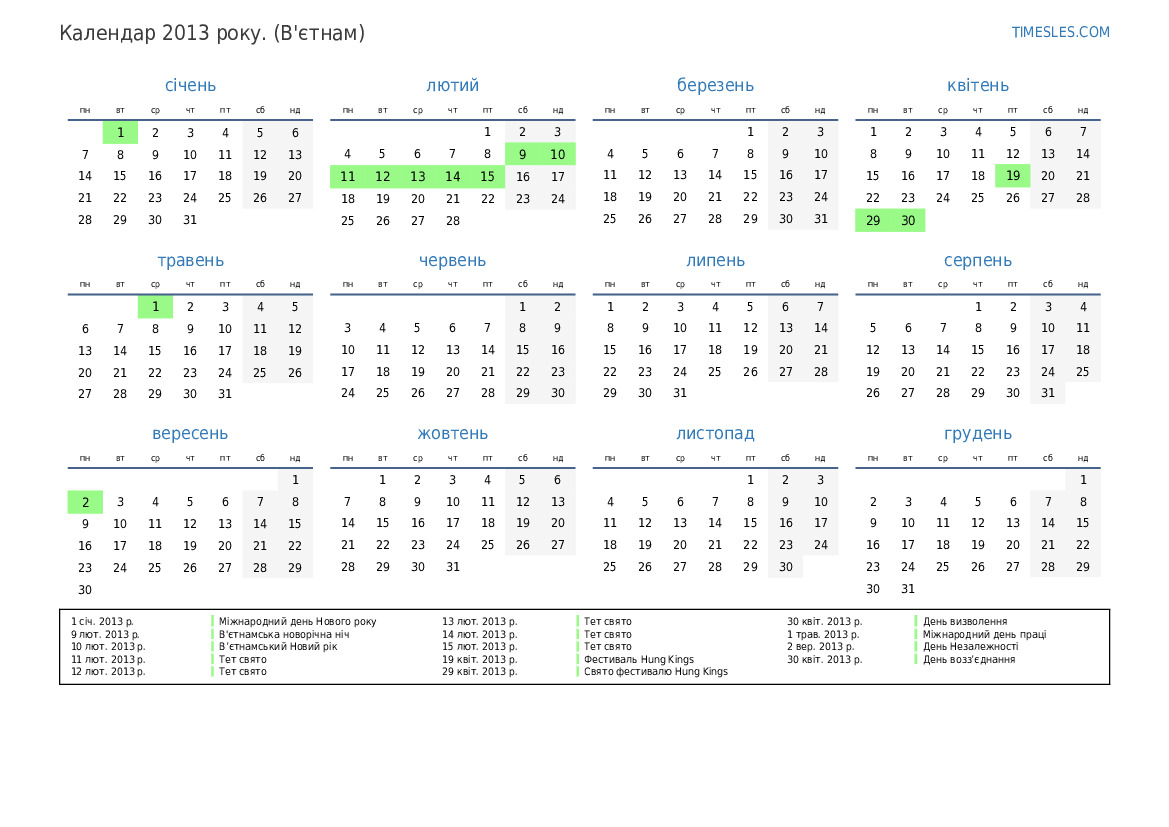Click legend 'День Незалежності'

(x=970, y=647)
